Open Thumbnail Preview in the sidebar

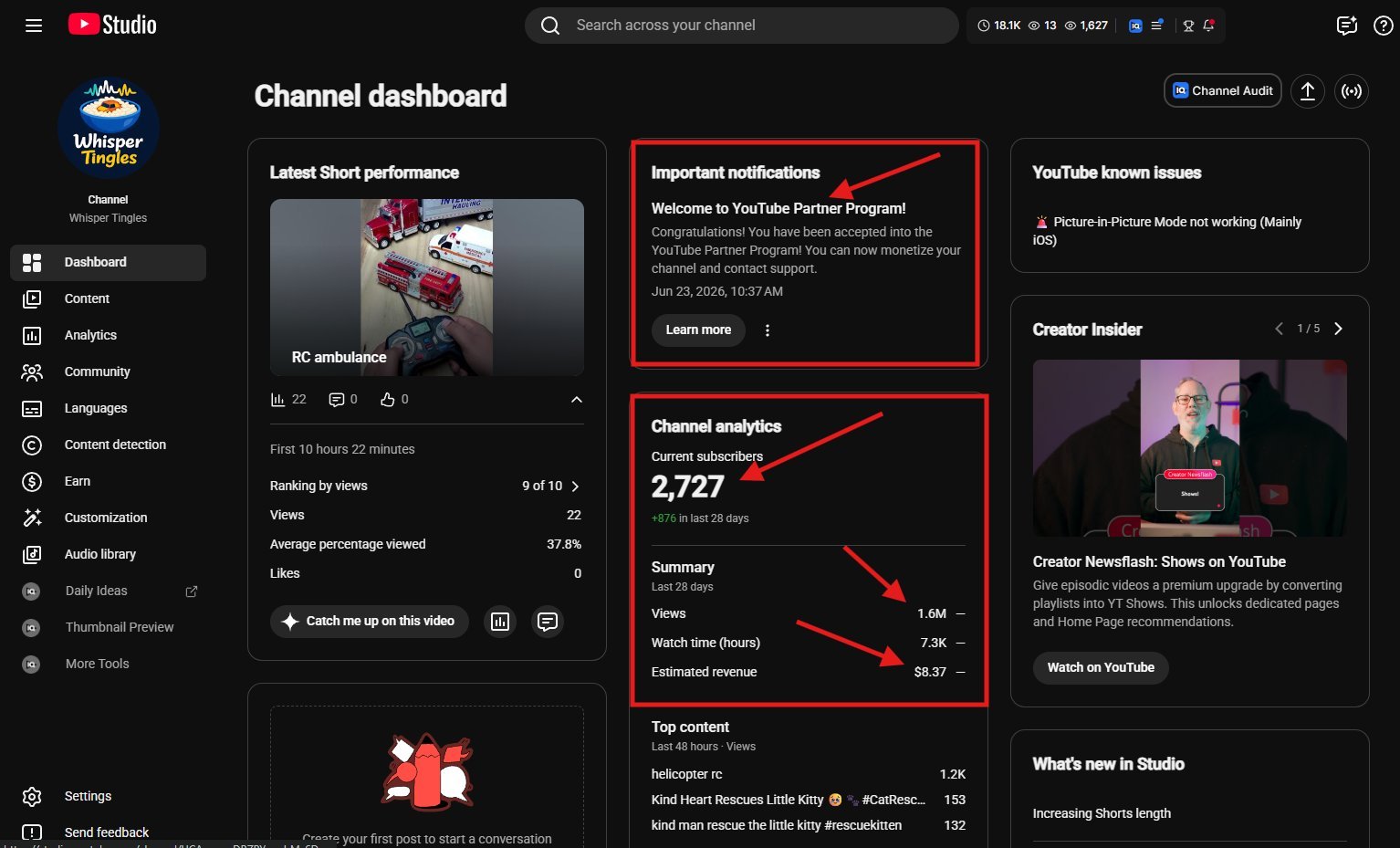[x=108, y=628]
